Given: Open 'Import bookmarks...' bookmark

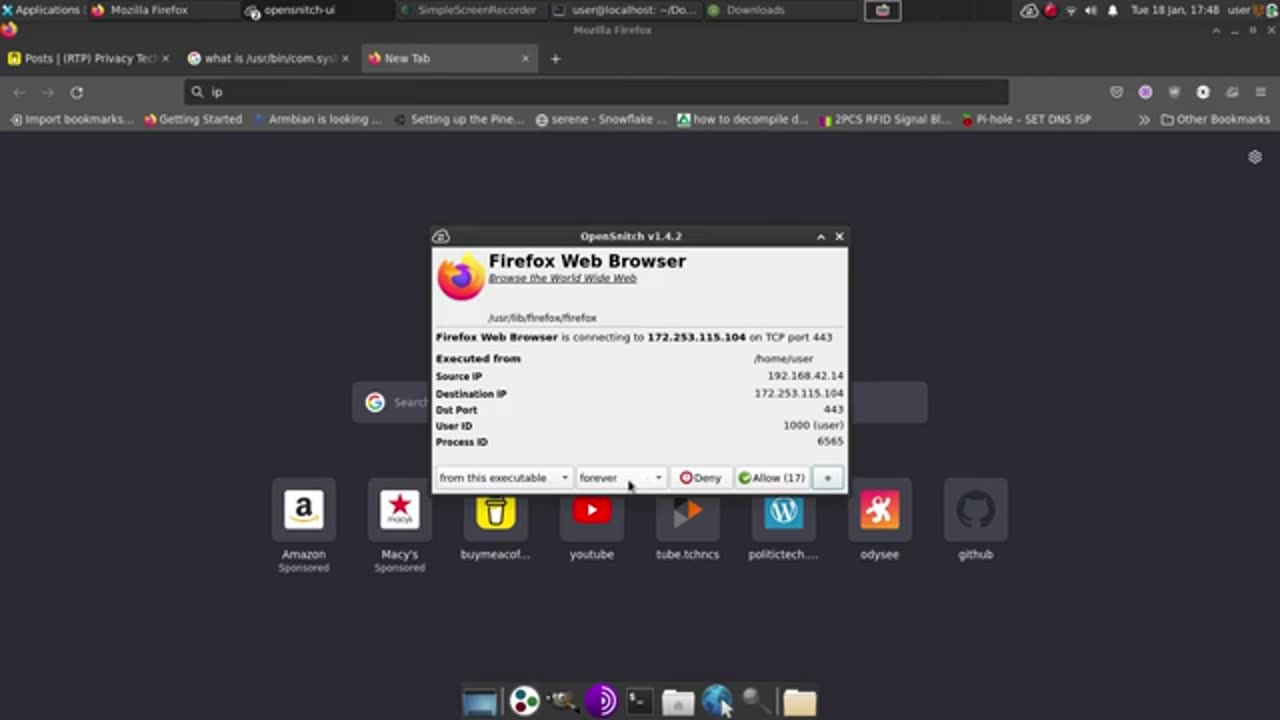Looking at the screenshot, I should [x=71, y=119].
